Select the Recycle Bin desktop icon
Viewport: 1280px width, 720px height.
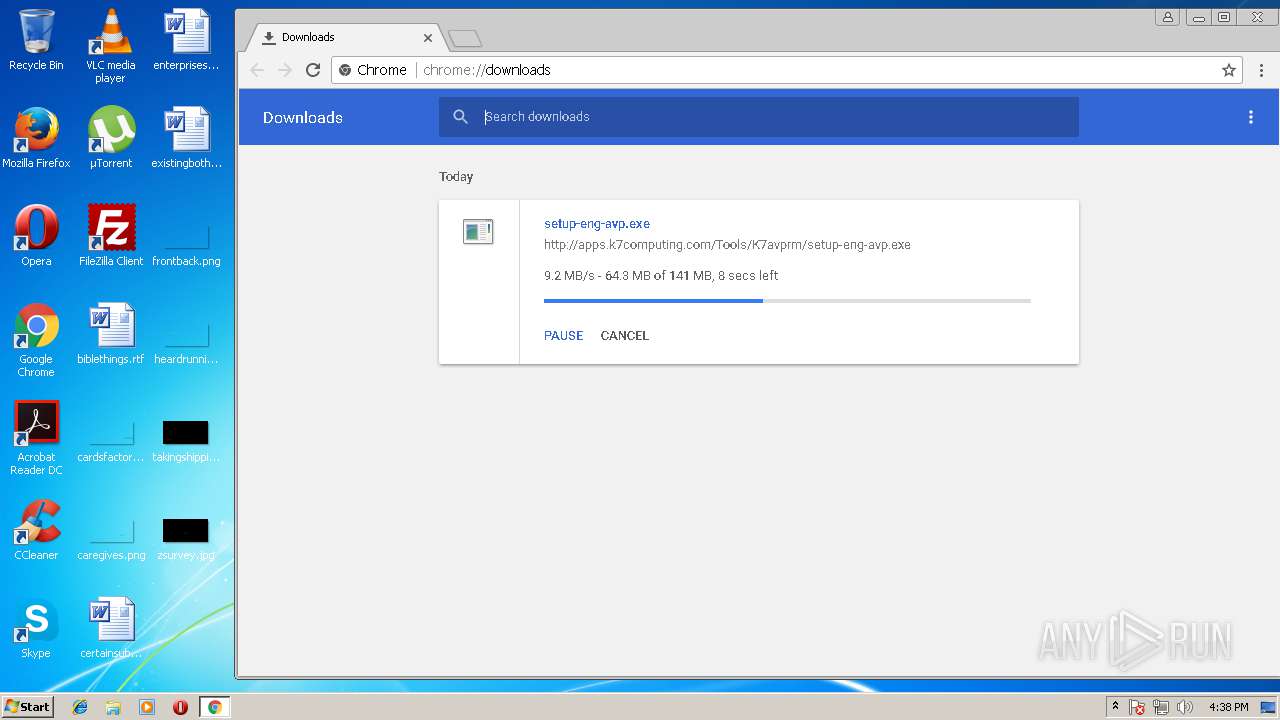pos(36,40)
